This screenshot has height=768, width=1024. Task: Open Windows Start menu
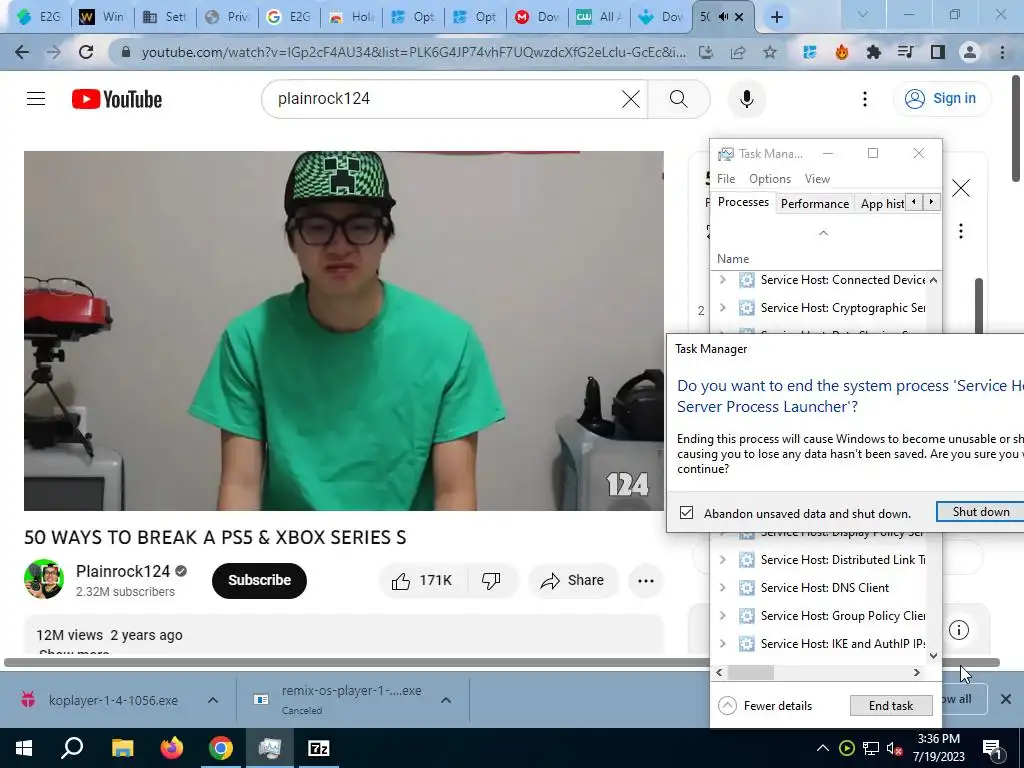pyautogui.click(x=24, y=748)
